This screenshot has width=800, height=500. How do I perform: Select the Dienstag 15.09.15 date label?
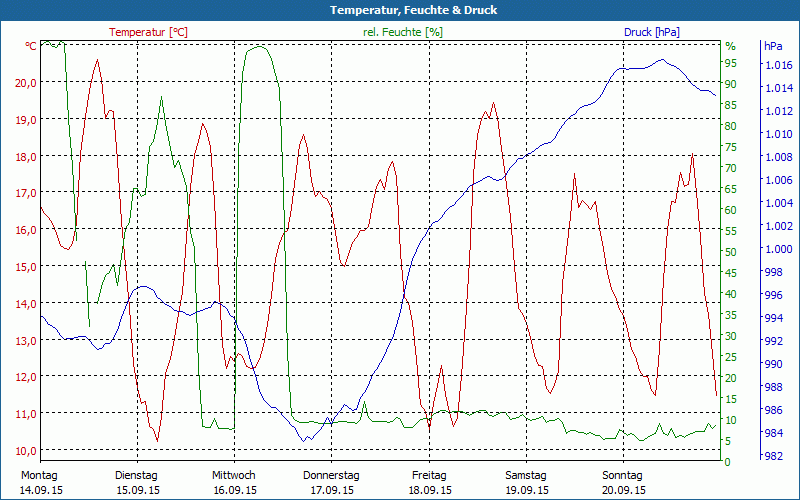[137, 482]
